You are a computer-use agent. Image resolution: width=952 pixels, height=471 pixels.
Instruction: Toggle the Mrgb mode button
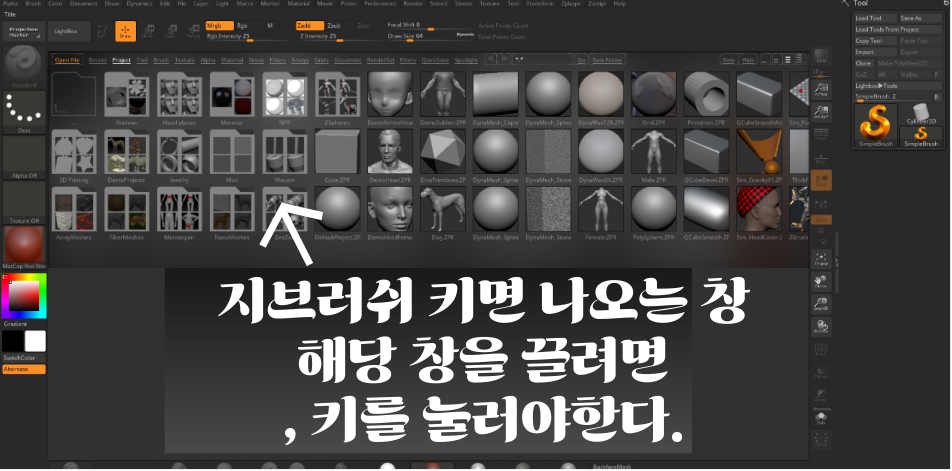[x=219, y=26]
